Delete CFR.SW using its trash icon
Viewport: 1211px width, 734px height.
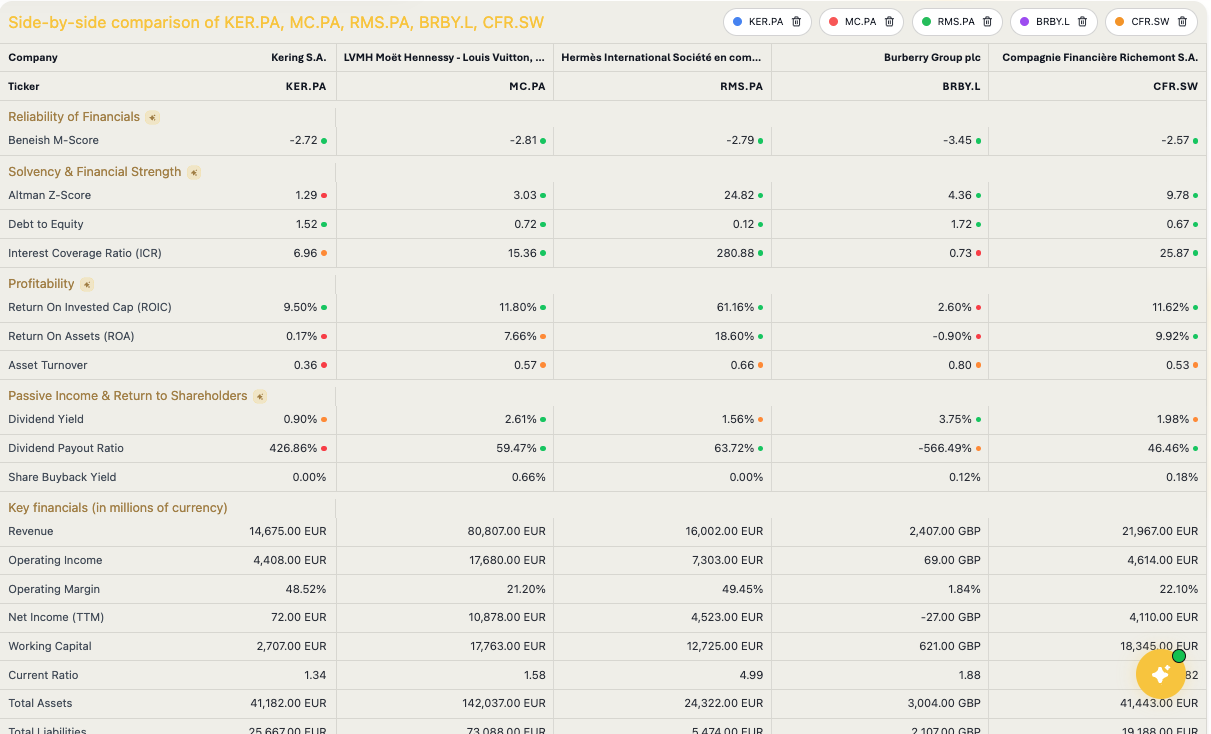pyautogui.click(x=1182, y=21)
